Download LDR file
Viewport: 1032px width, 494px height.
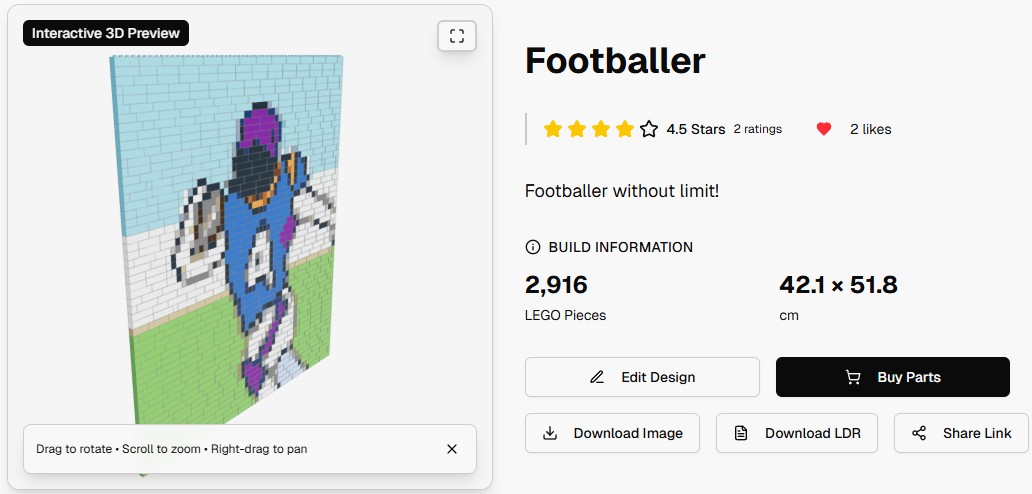click(797, 433)
